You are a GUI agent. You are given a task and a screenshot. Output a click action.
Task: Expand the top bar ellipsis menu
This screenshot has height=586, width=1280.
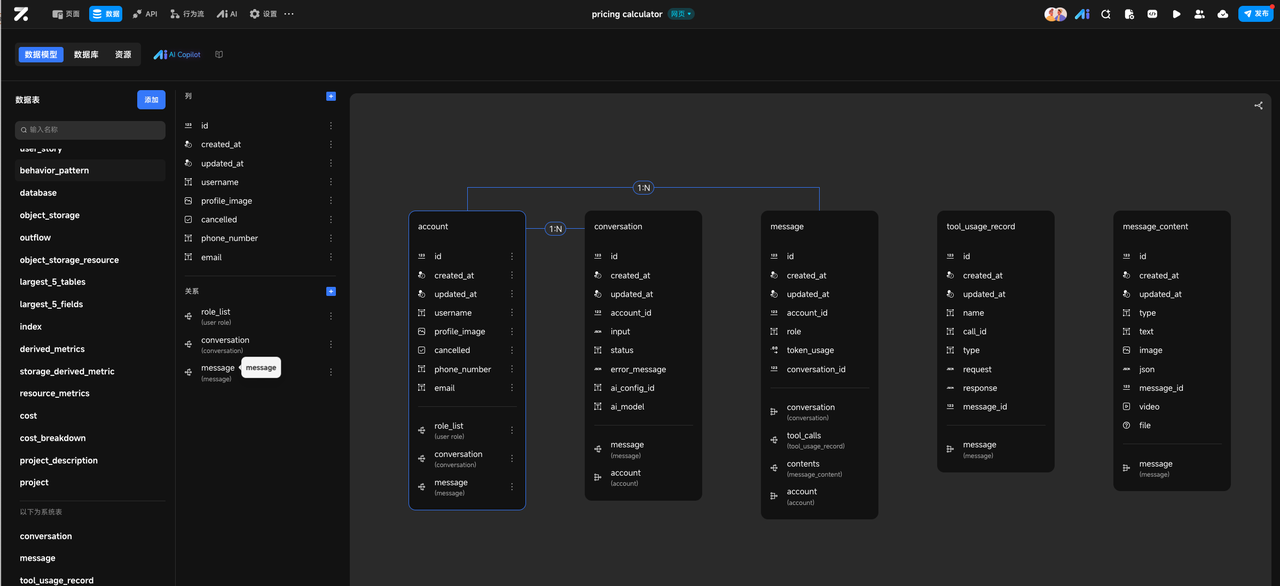(x=289, y=14)
